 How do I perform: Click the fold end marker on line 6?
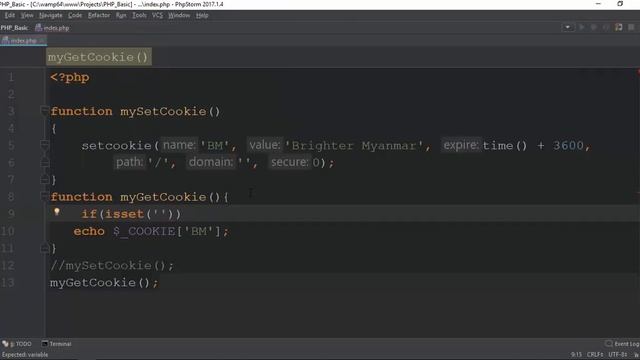[x=44, y=162]
